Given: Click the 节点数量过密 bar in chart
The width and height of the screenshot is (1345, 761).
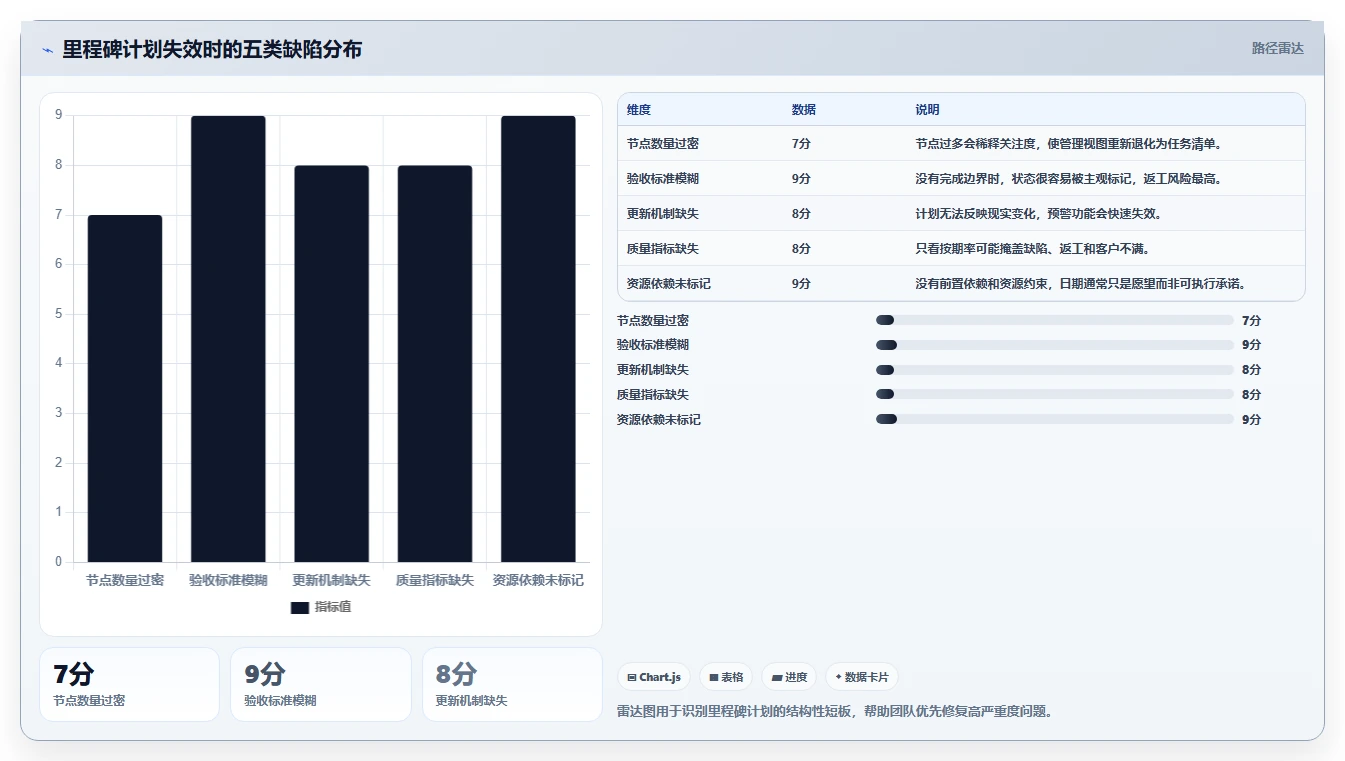Looking at the screenshot, I should pyautogui.click(x=125, y=388).
